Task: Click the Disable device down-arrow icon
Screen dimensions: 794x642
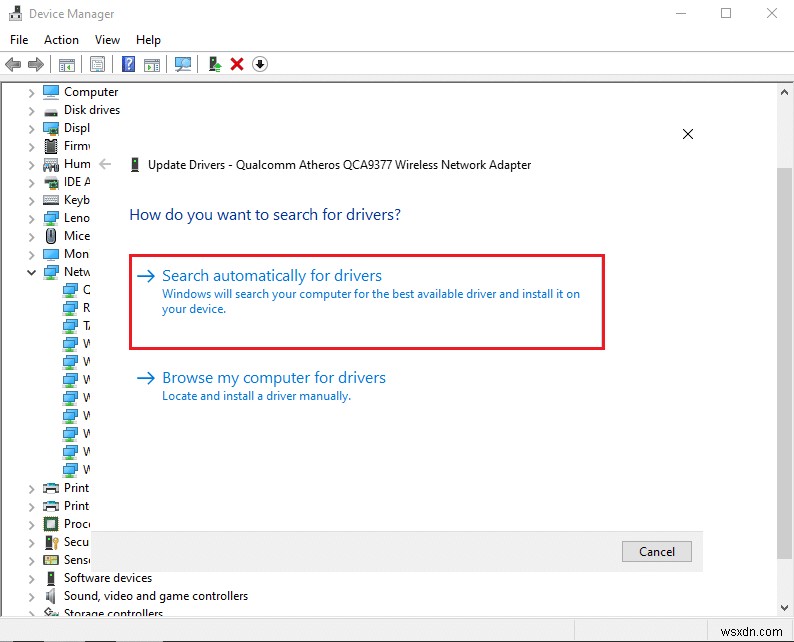Action: tap(260, 64)
